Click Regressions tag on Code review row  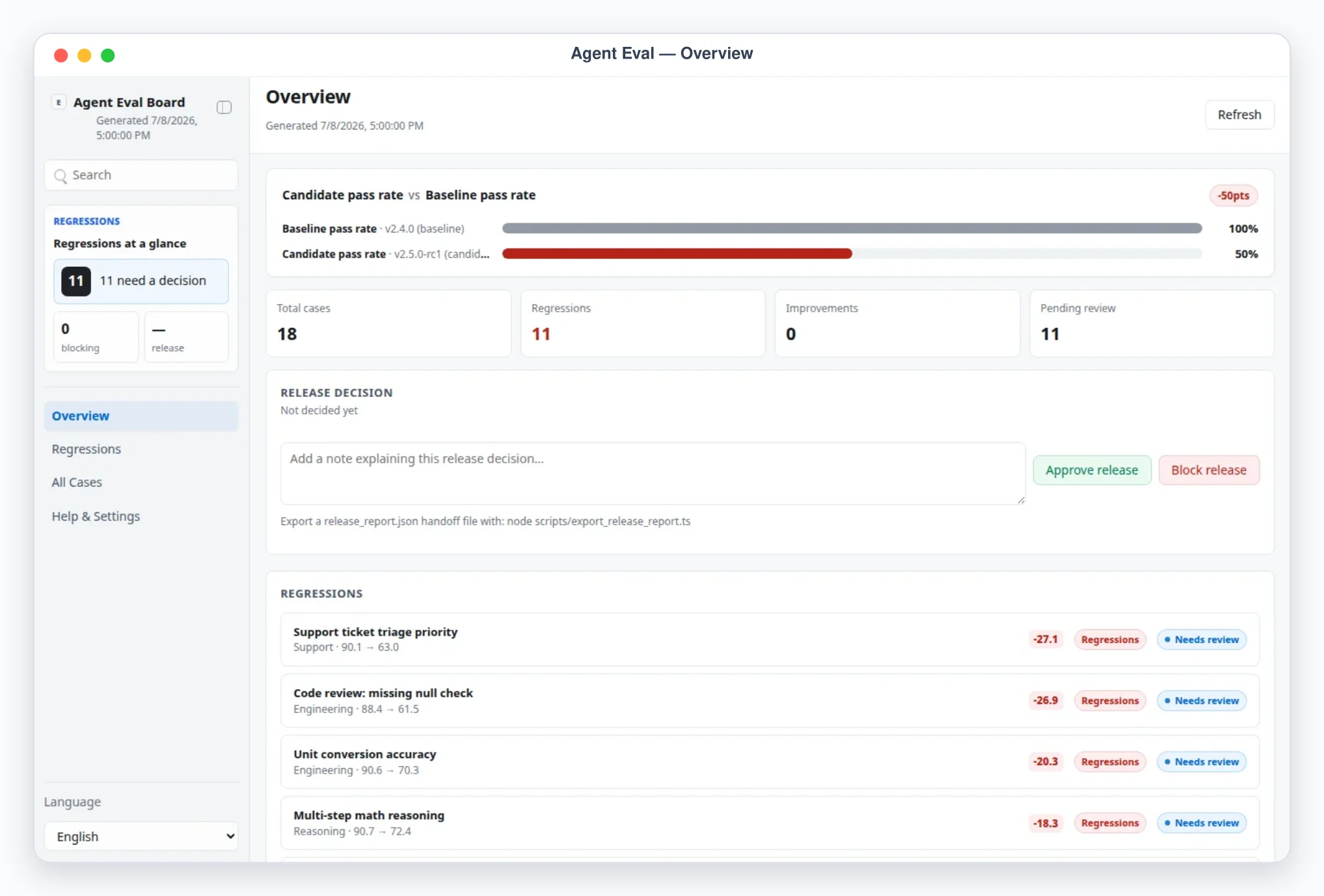click(x=1109, y=701)
